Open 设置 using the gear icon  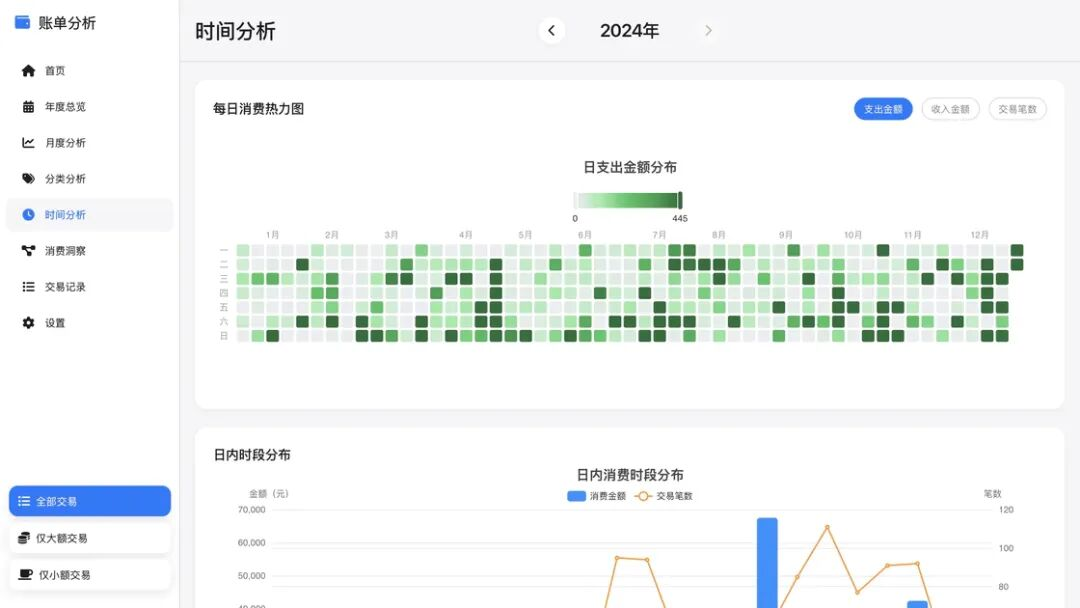coord(28,323)
